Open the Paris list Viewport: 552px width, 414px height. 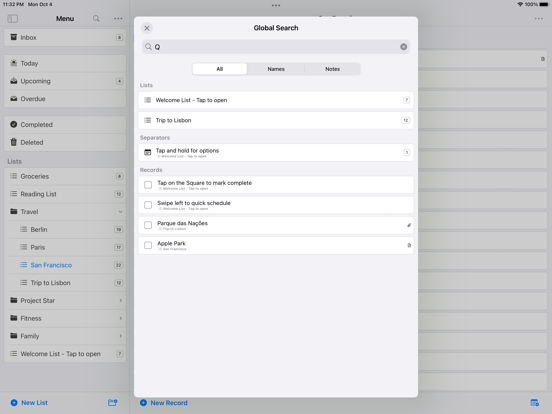pyautogui.click(x=65, y=247)
